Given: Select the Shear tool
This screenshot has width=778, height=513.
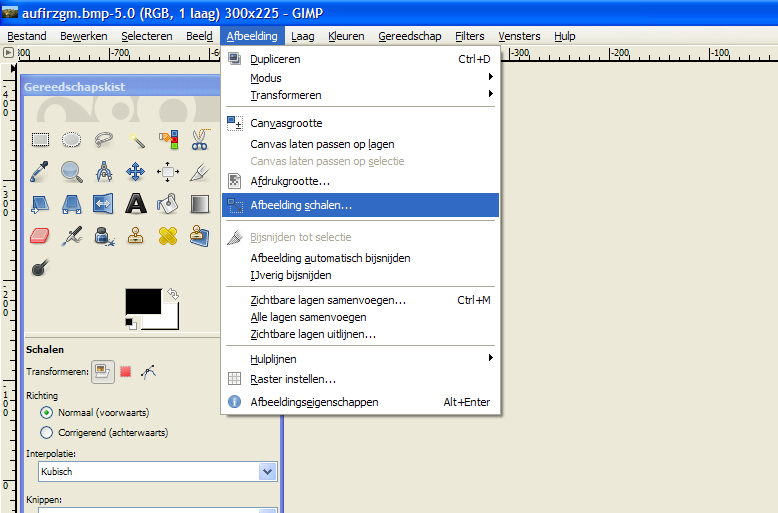Looking at the screenshot, I should (x=40, y=204).
